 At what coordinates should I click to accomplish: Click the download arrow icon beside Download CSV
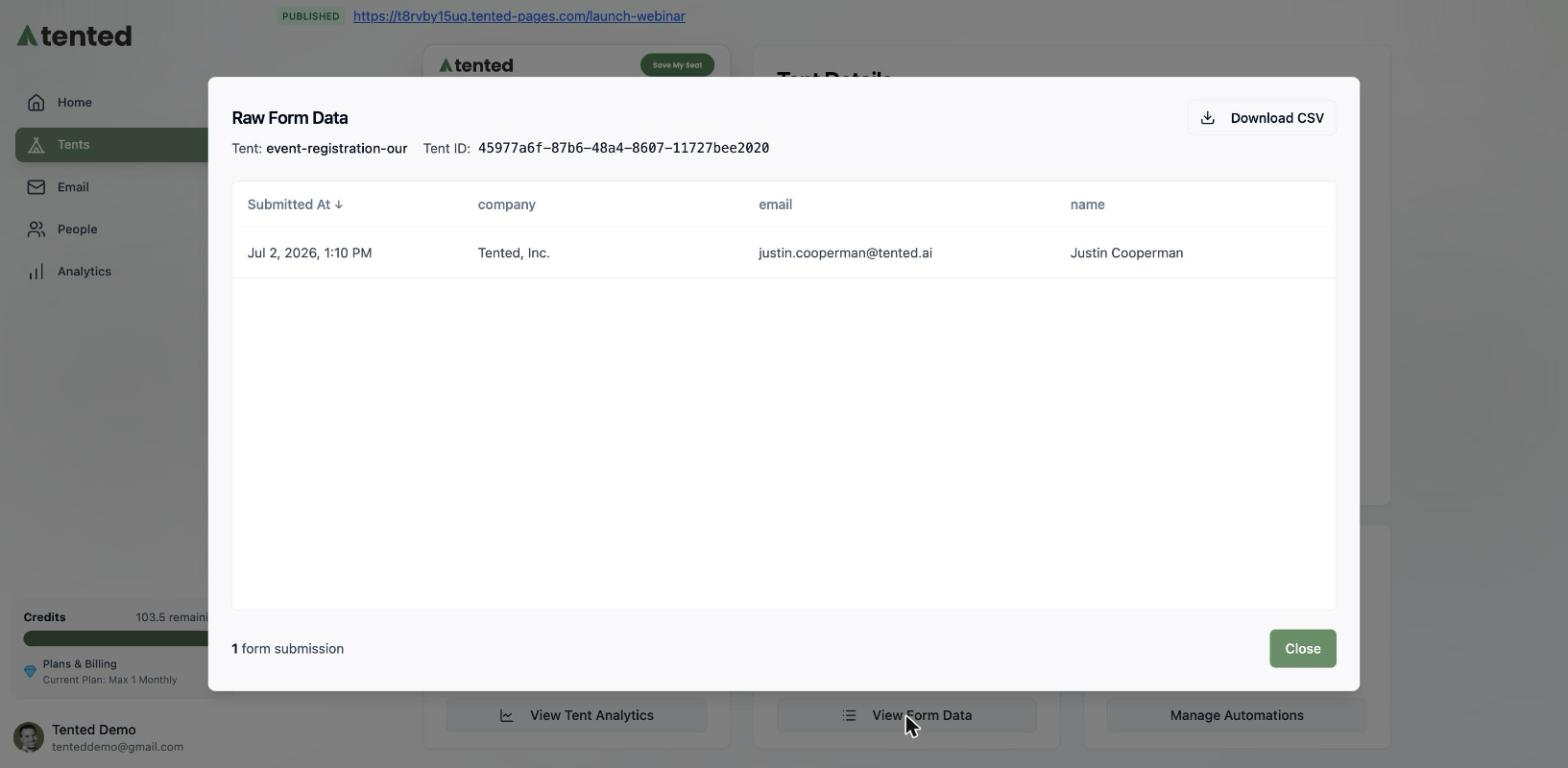[1208, 118]
